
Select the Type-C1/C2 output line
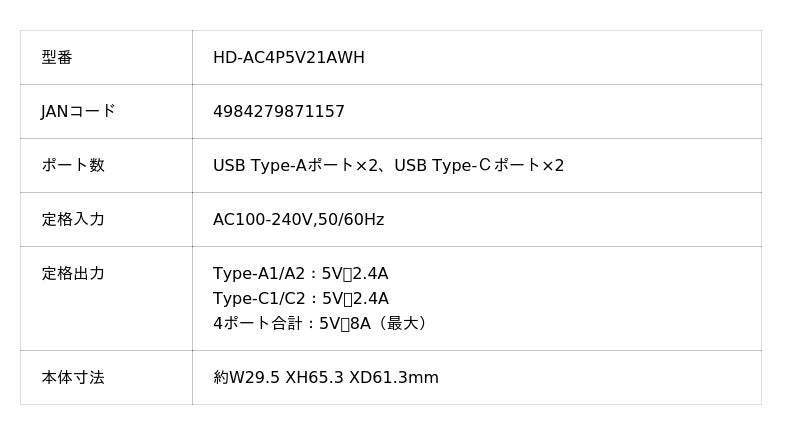300,299
